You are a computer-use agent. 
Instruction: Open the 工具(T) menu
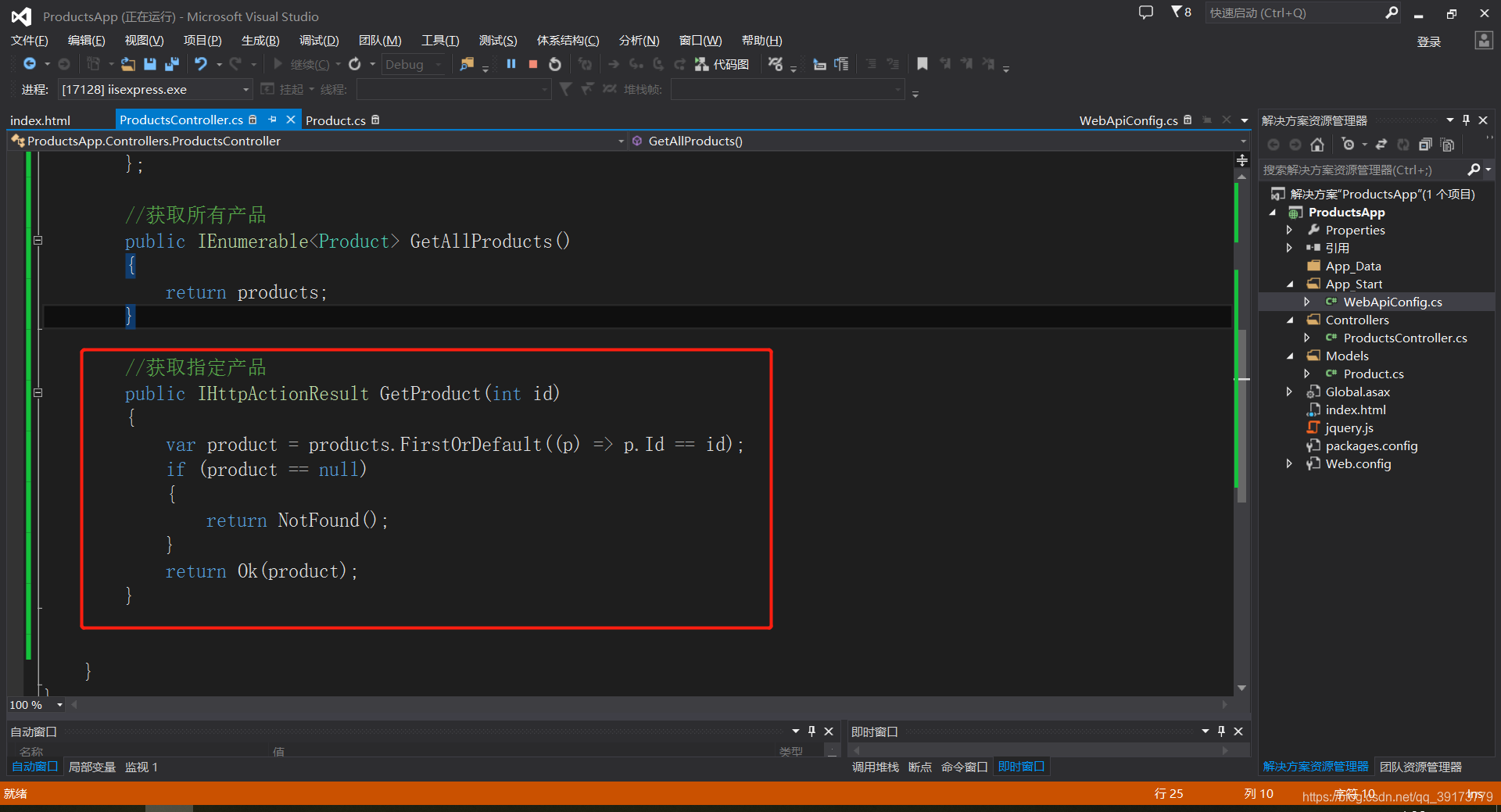click(440, 41)
